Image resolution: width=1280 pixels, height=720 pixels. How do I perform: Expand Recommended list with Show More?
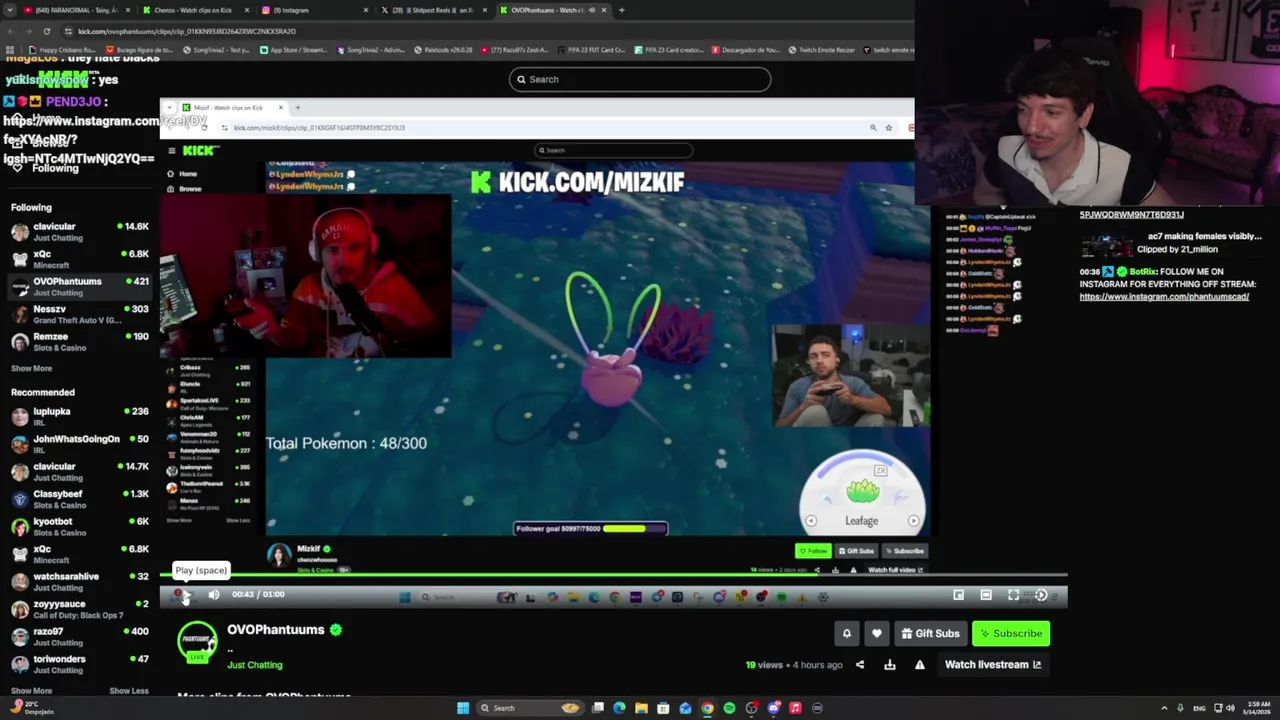31,691
